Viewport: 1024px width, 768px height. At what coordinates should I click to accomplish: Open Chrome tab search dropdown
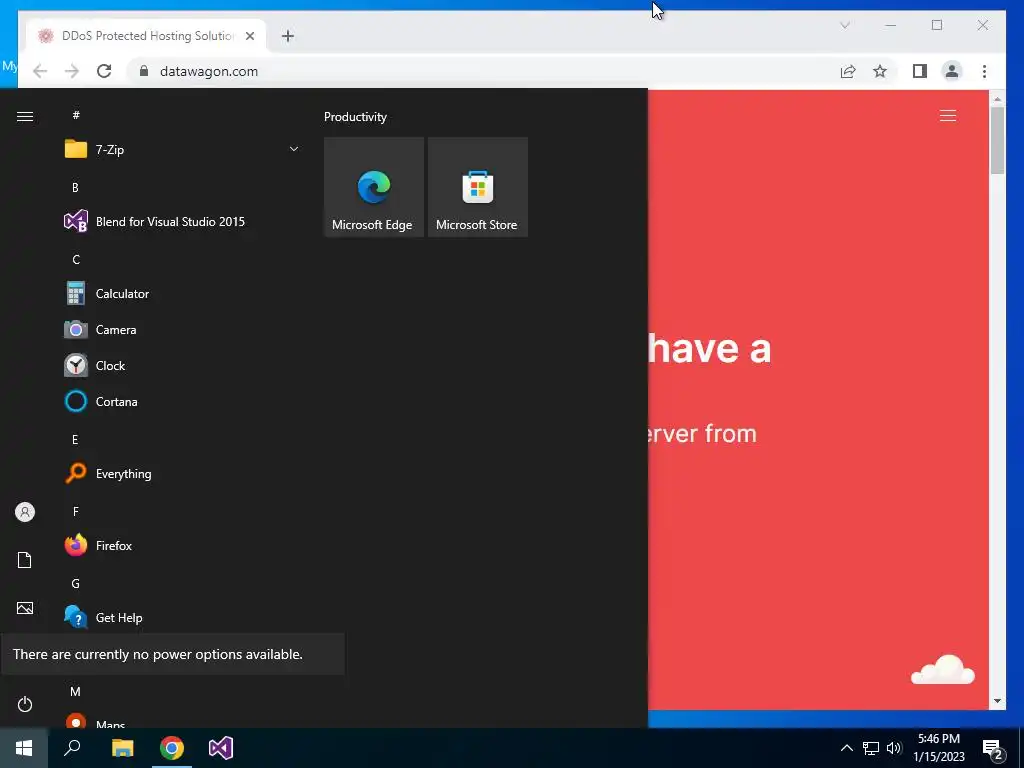[x=844, y=25]
